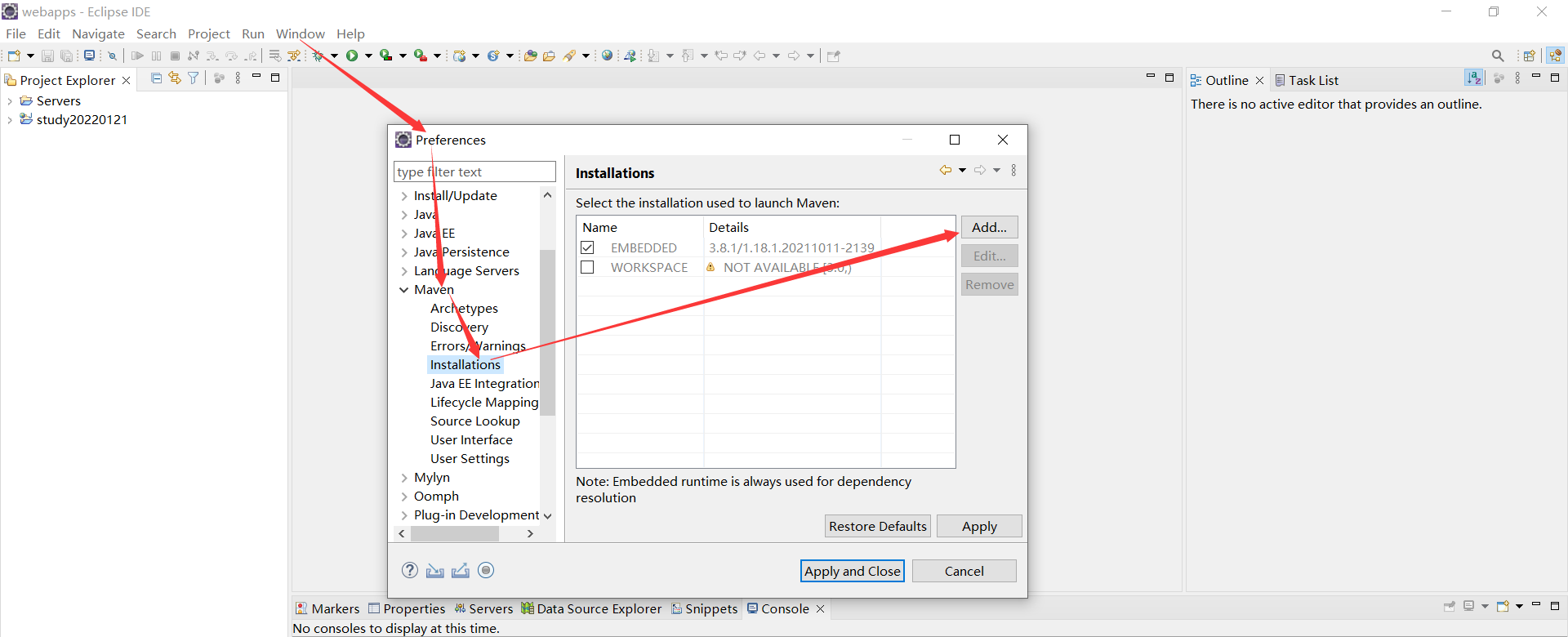Click the Last Edit Location icon
Screen dimensions: 1568x637
721,56
